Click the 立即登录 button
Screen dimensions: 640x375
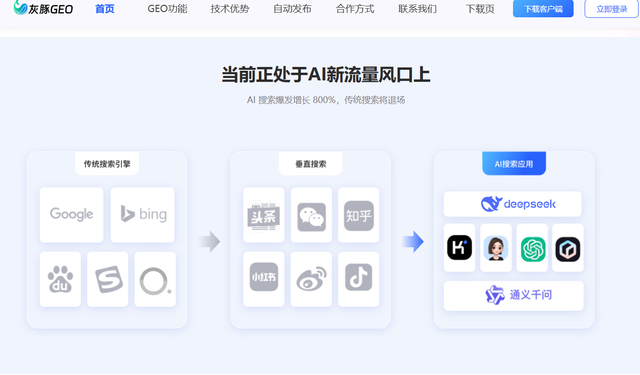(611, 9)
